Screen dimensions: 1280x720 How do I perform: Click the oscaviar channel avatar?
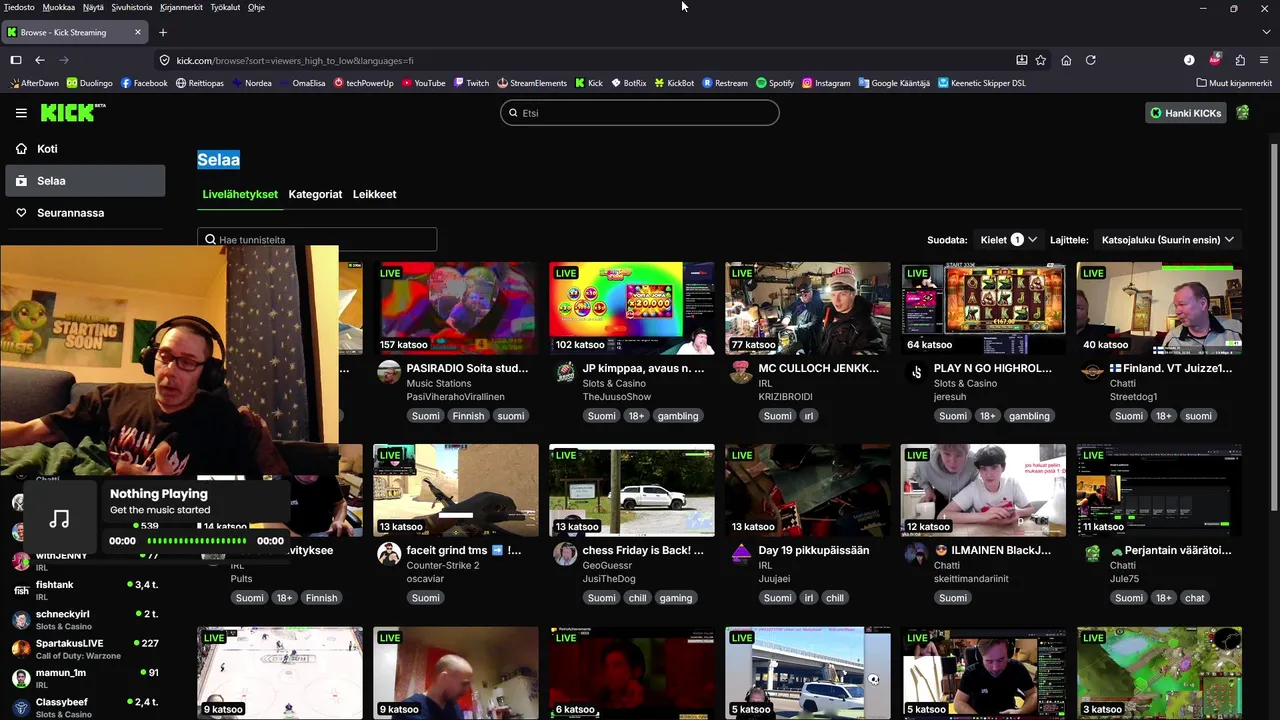click(x=389, y=554)
